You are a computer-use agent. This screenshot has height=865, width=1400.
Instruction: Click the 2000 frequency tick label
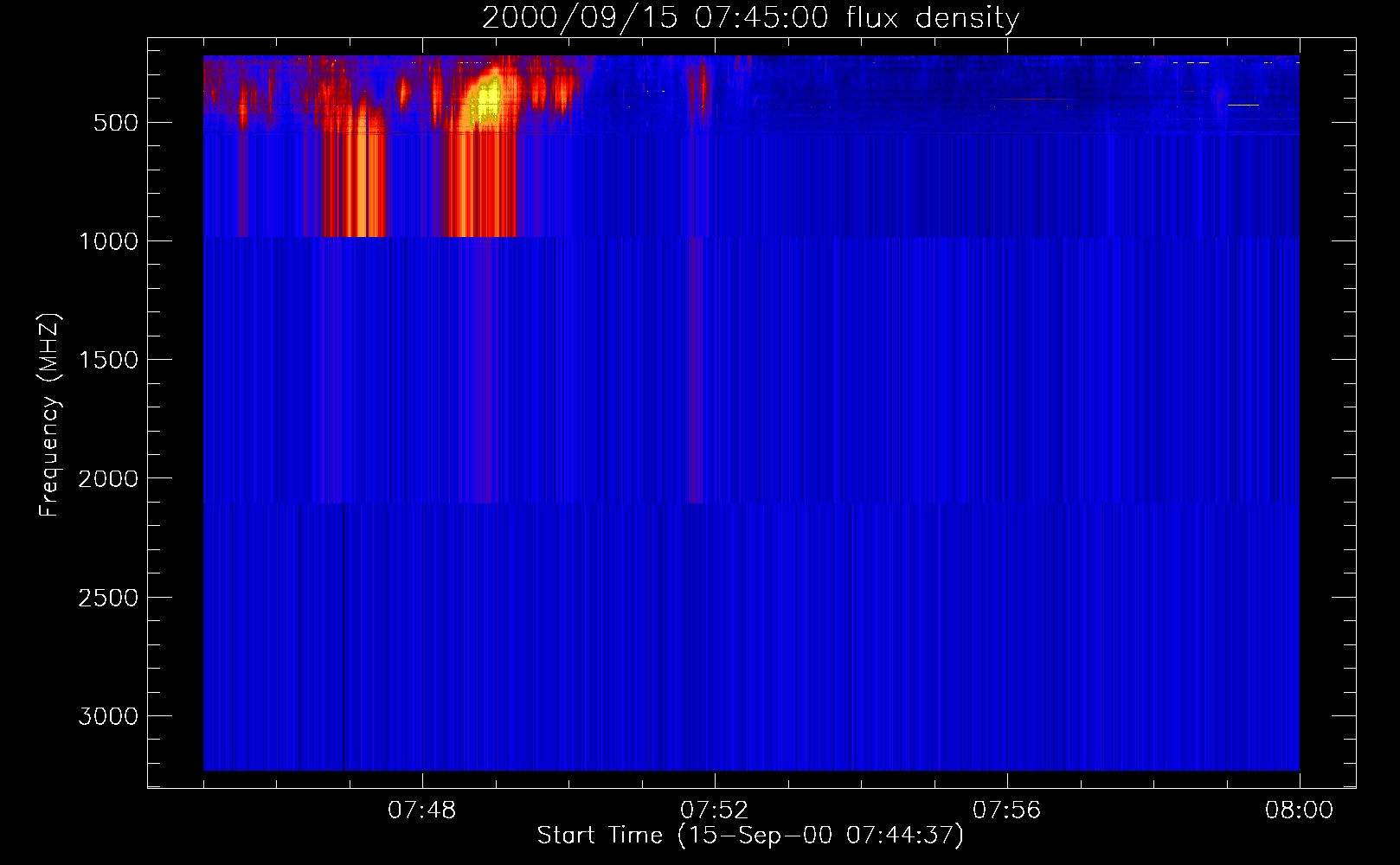click(108, 478)
